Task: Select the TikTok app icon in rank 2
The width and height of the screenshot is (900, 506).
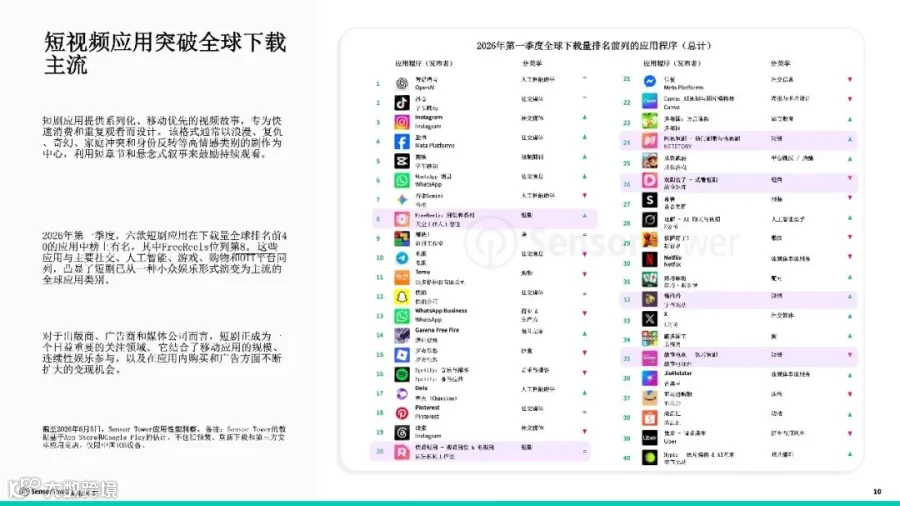Action: coord(402,103)
